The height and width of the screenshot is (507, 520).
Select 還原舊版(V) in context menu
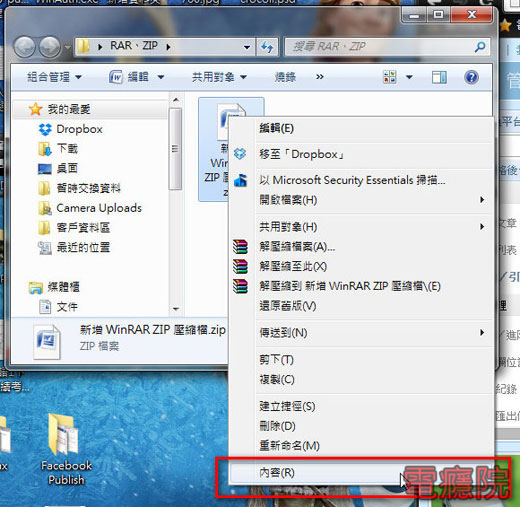[361, 306]
